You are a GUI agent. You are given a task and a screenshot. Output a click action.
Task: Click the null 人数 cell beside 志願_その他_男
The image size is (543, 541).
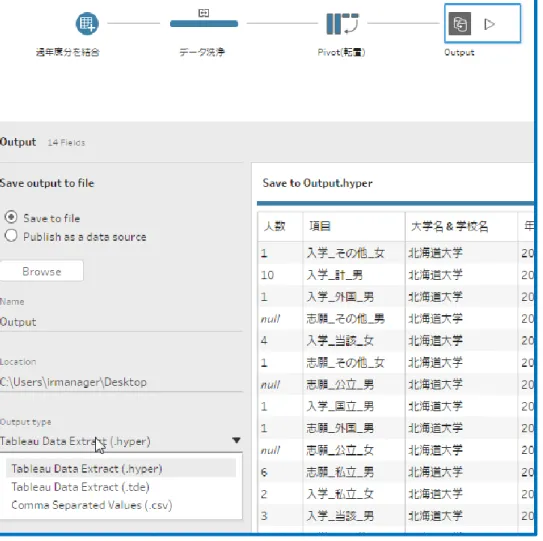pos(281,319)
